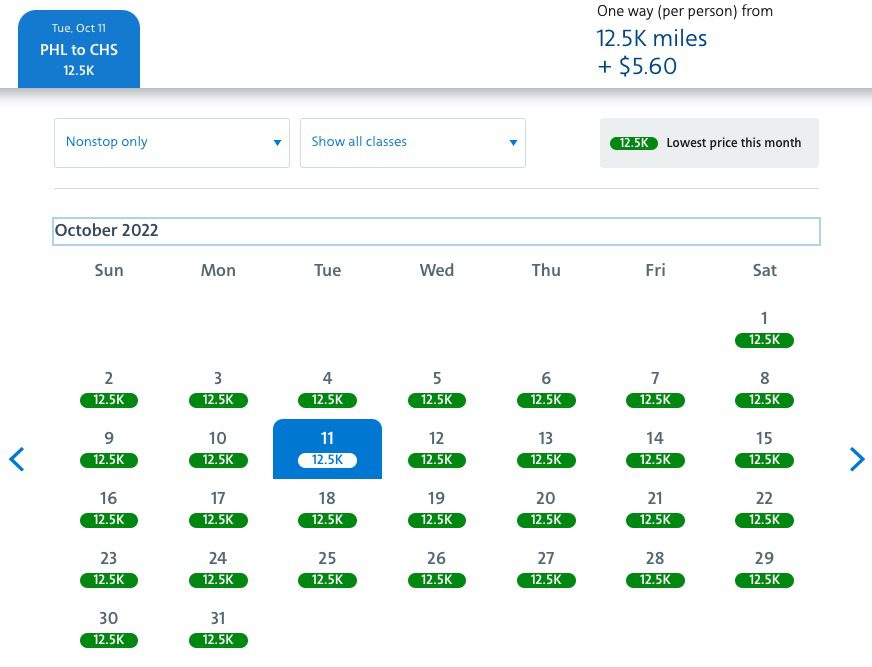
Task: Click the 12.5K Lowest price legend badge
Action: coord(634,142)
